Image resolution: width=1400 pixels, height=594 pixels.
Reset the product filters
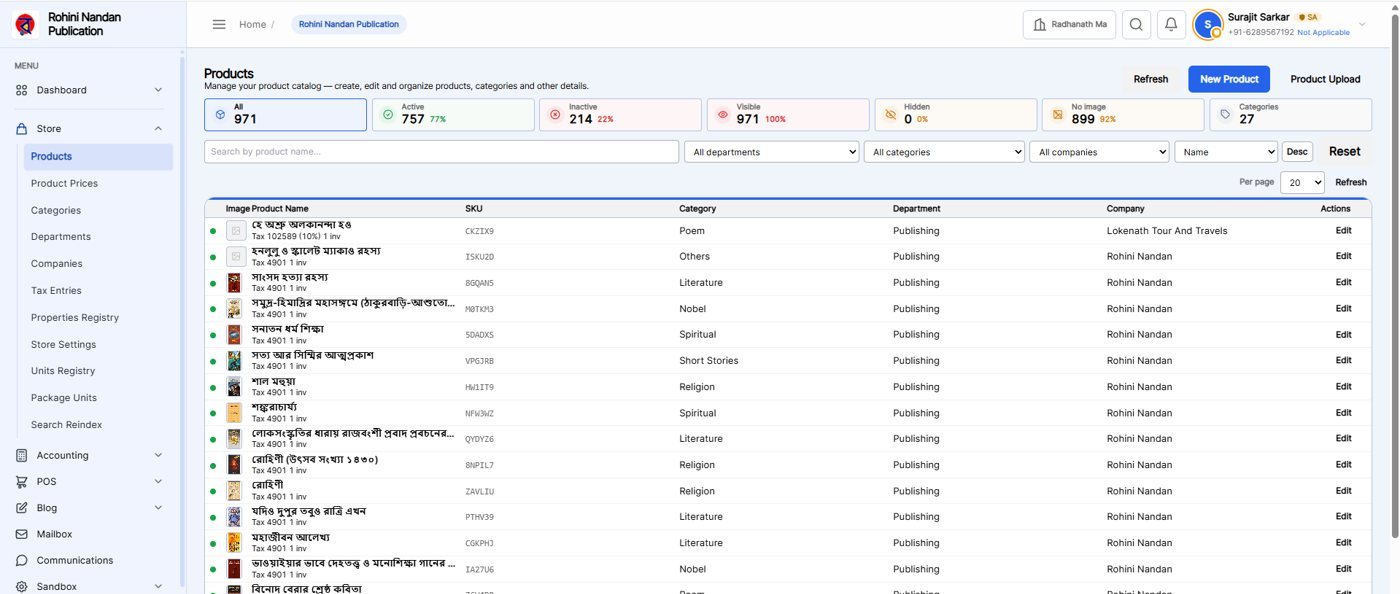(1345, 152)
